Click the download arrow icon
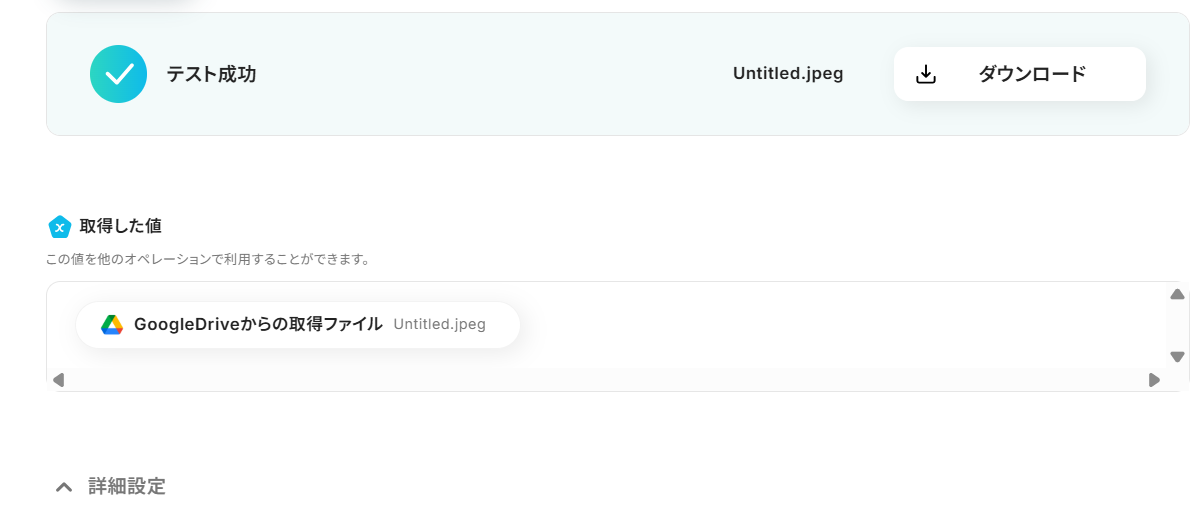The image size is (1193, 530). click(925, 74)
